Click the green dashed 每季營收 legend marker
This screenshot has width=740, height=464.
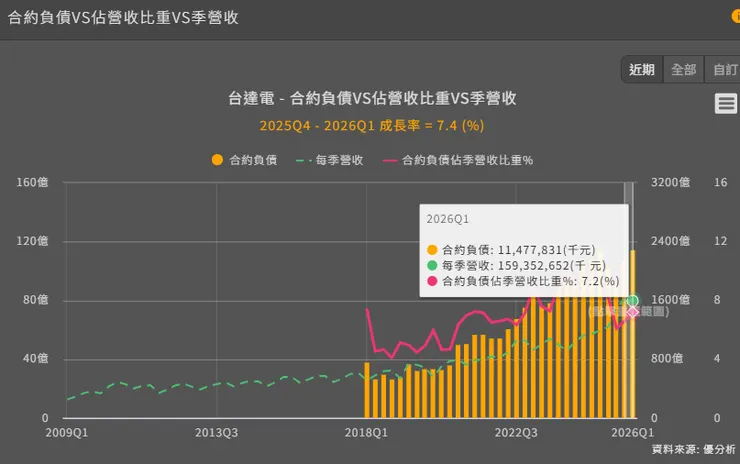[x=303, y=160]
